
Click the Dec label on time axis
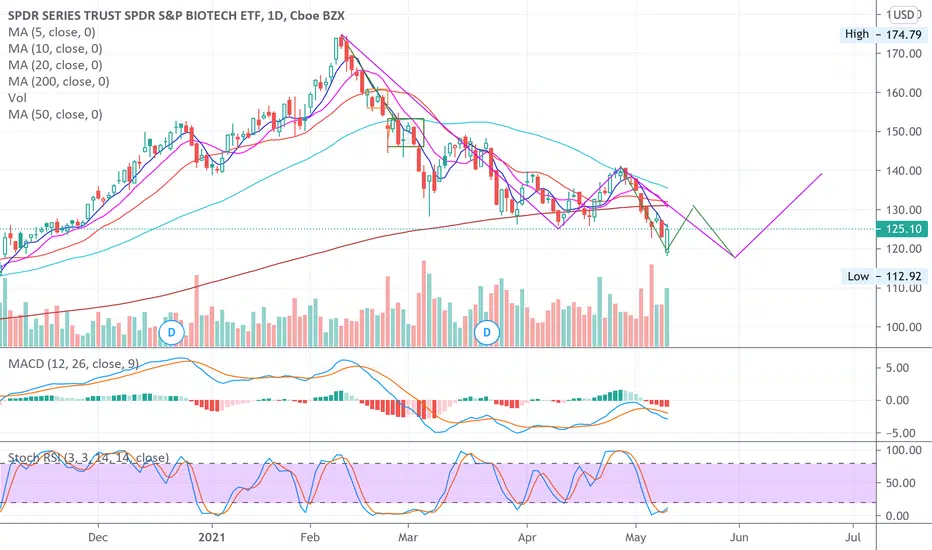point(97,538)
